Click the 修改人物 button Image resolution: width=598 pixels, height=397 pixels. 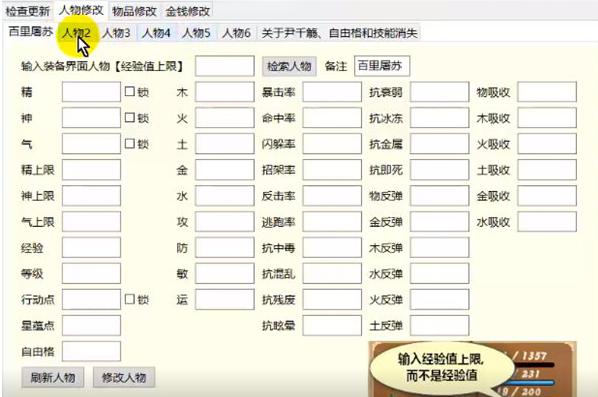124,378
